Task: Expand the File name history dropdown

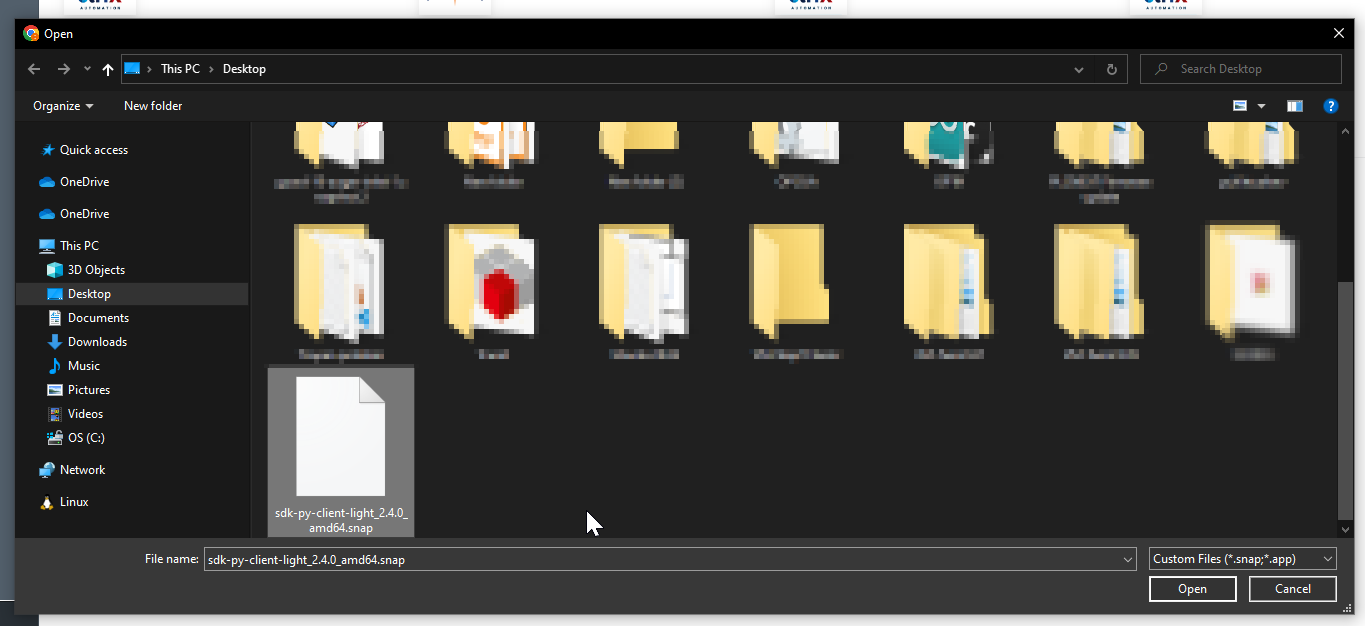Action: point(1128,560)
